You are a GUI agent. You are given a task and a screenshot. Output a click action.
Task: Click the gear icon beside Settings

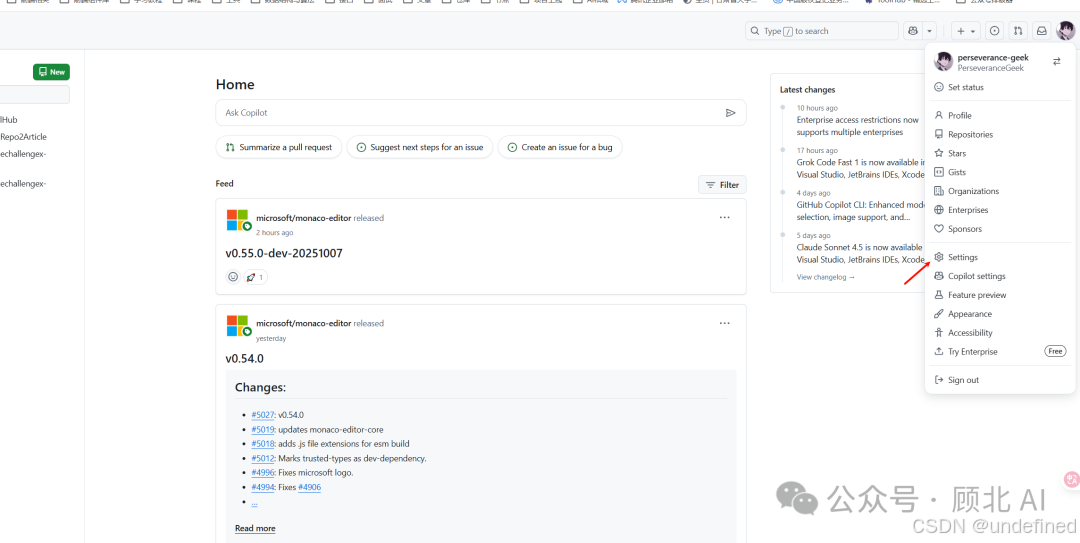tap(938, 257)
